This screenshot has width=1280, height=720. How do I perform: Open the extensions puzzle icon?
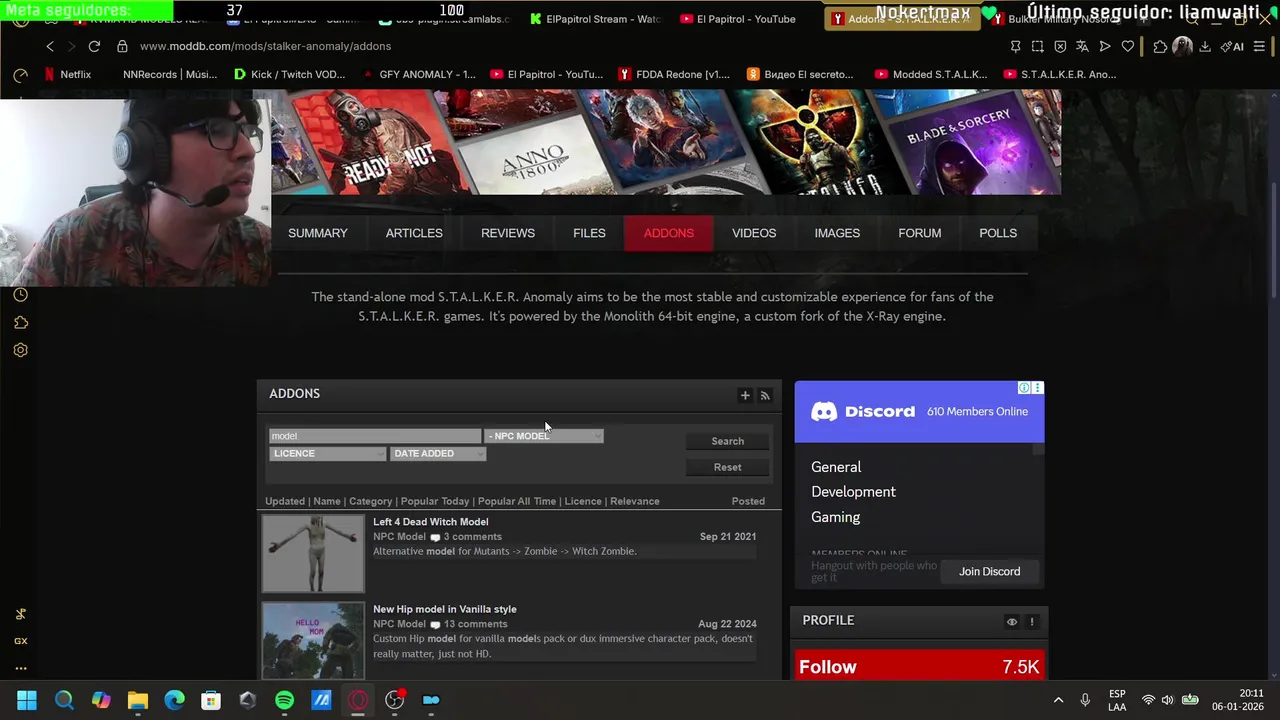(1160, 46)
